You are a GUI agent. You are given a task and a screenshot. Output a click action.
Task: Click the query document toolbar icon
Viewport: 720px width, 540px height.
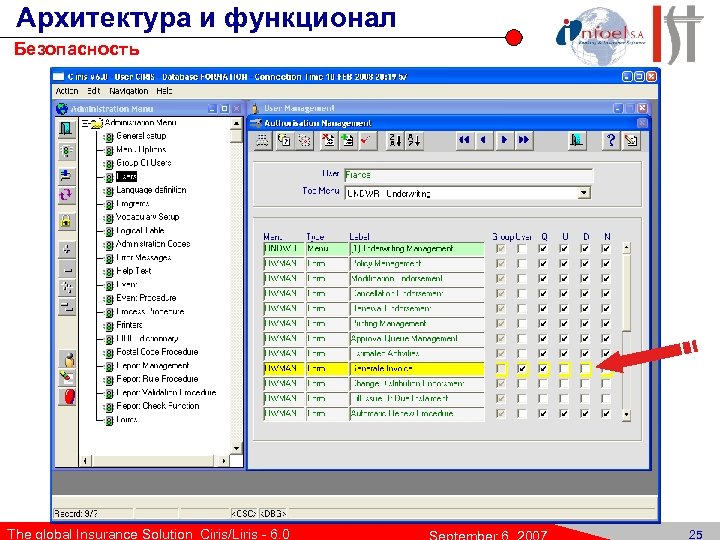[284, 140]
